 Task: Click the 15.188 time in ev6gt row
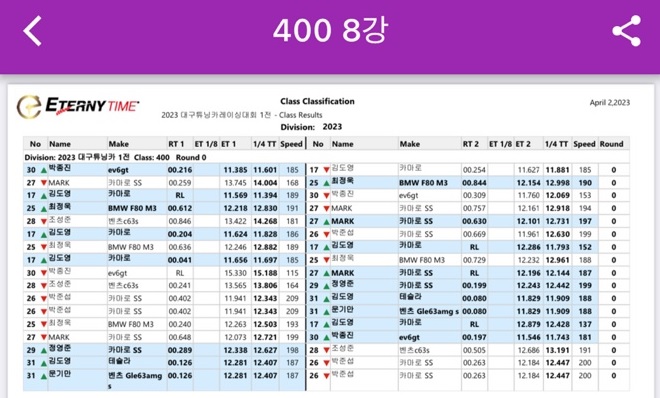(265, 273)
